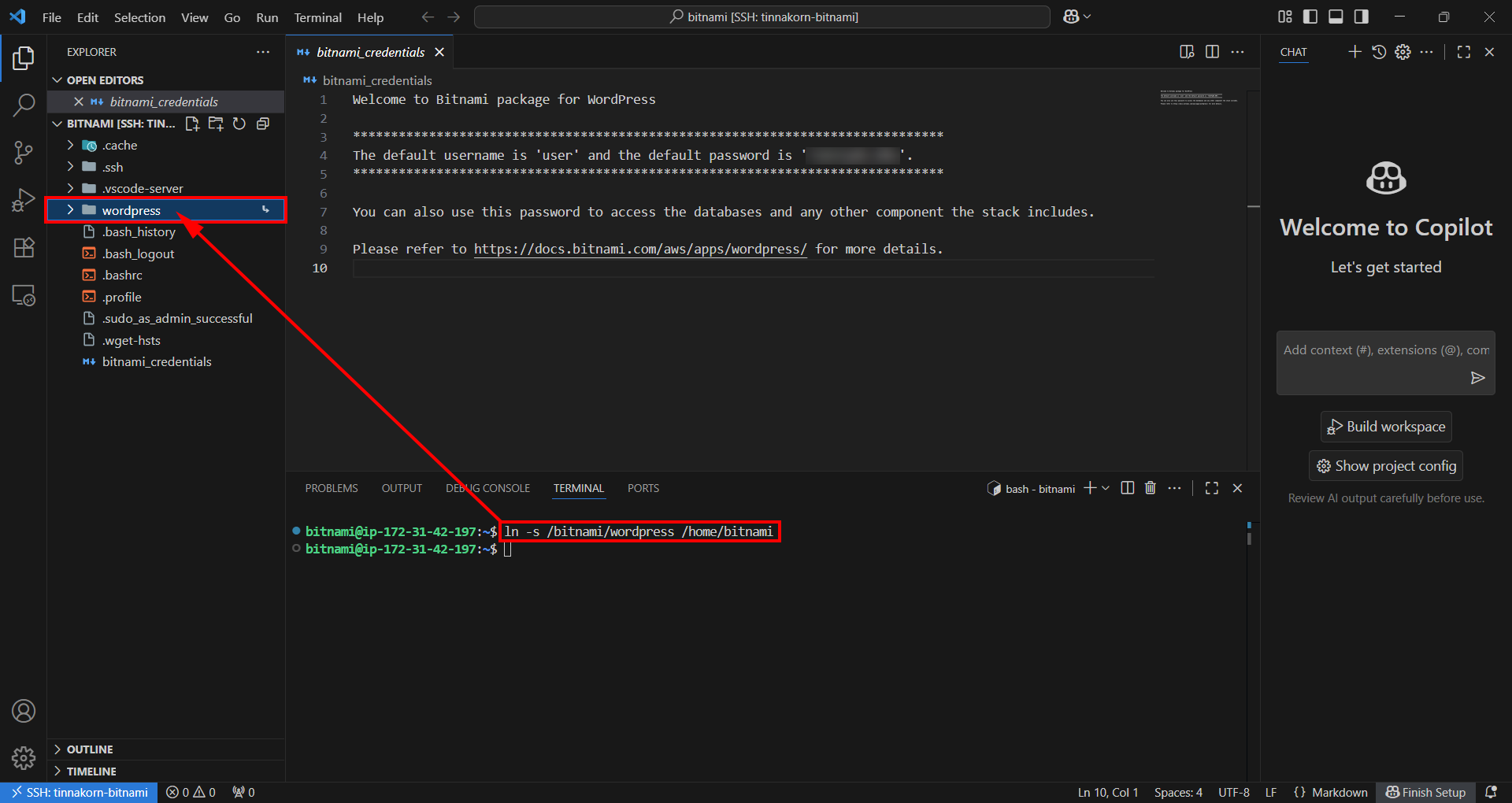Maximize the terminal panel size
The image size is (1512, 803).
[1212, 488]
